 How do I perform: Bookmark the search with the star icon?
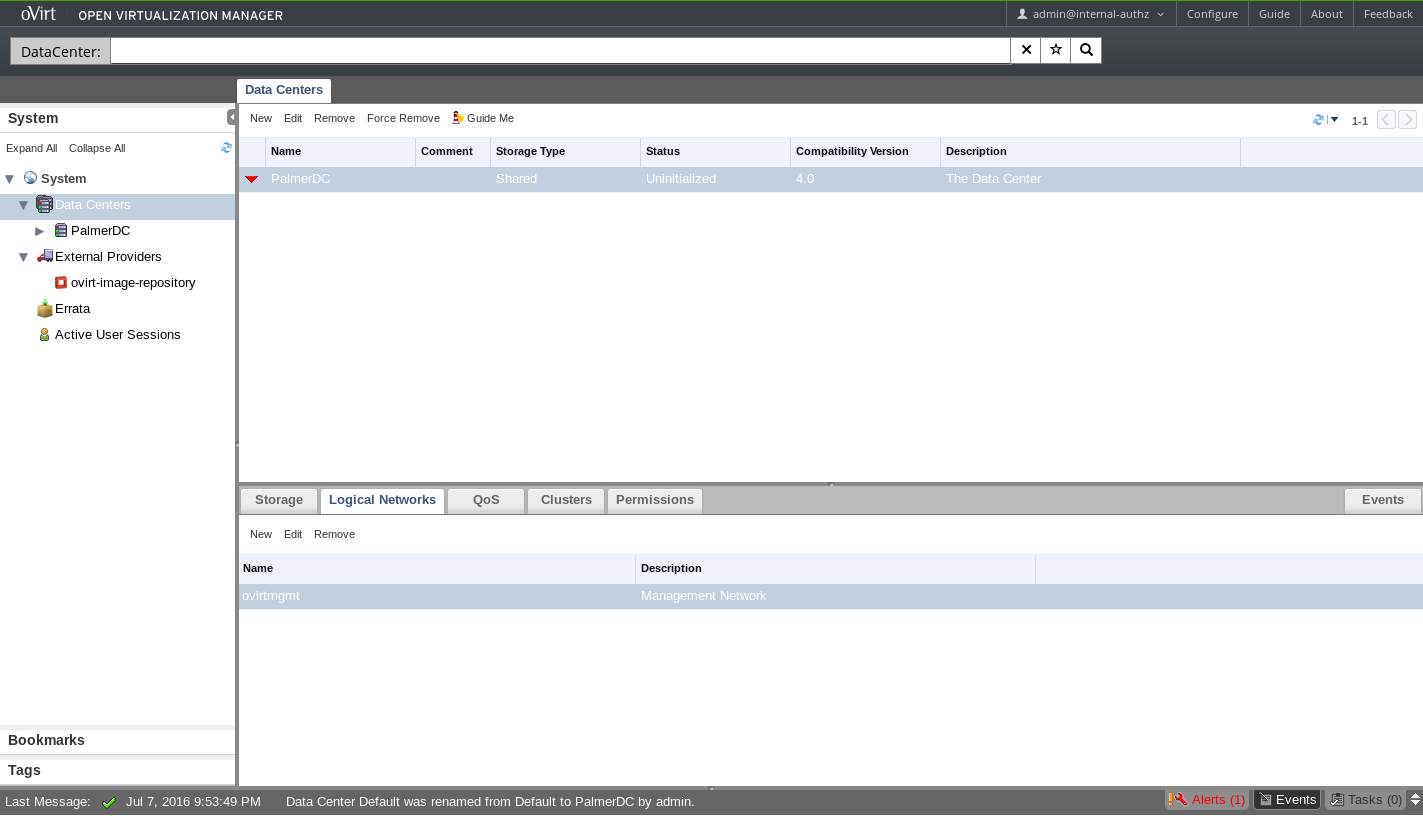1056,50
